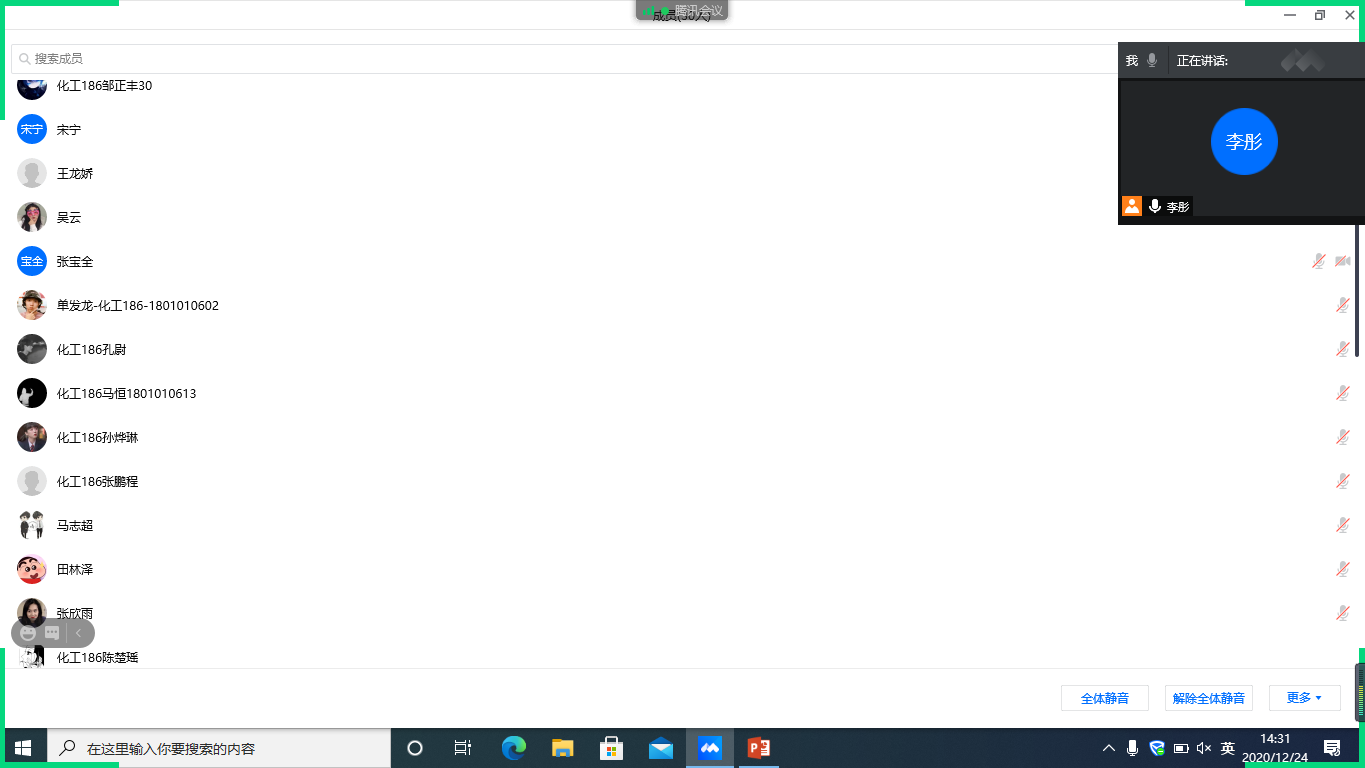Viewport: 1365px width, 768px height.
Task: Click 化工186张鹏程's gray avatar
Action: 32,481
